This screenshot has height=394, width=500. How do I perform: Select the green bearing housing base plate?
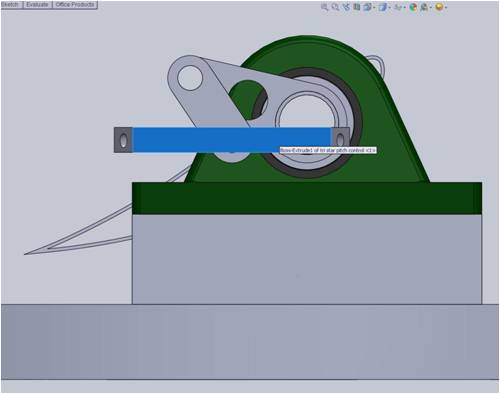[x=307, y=198]
